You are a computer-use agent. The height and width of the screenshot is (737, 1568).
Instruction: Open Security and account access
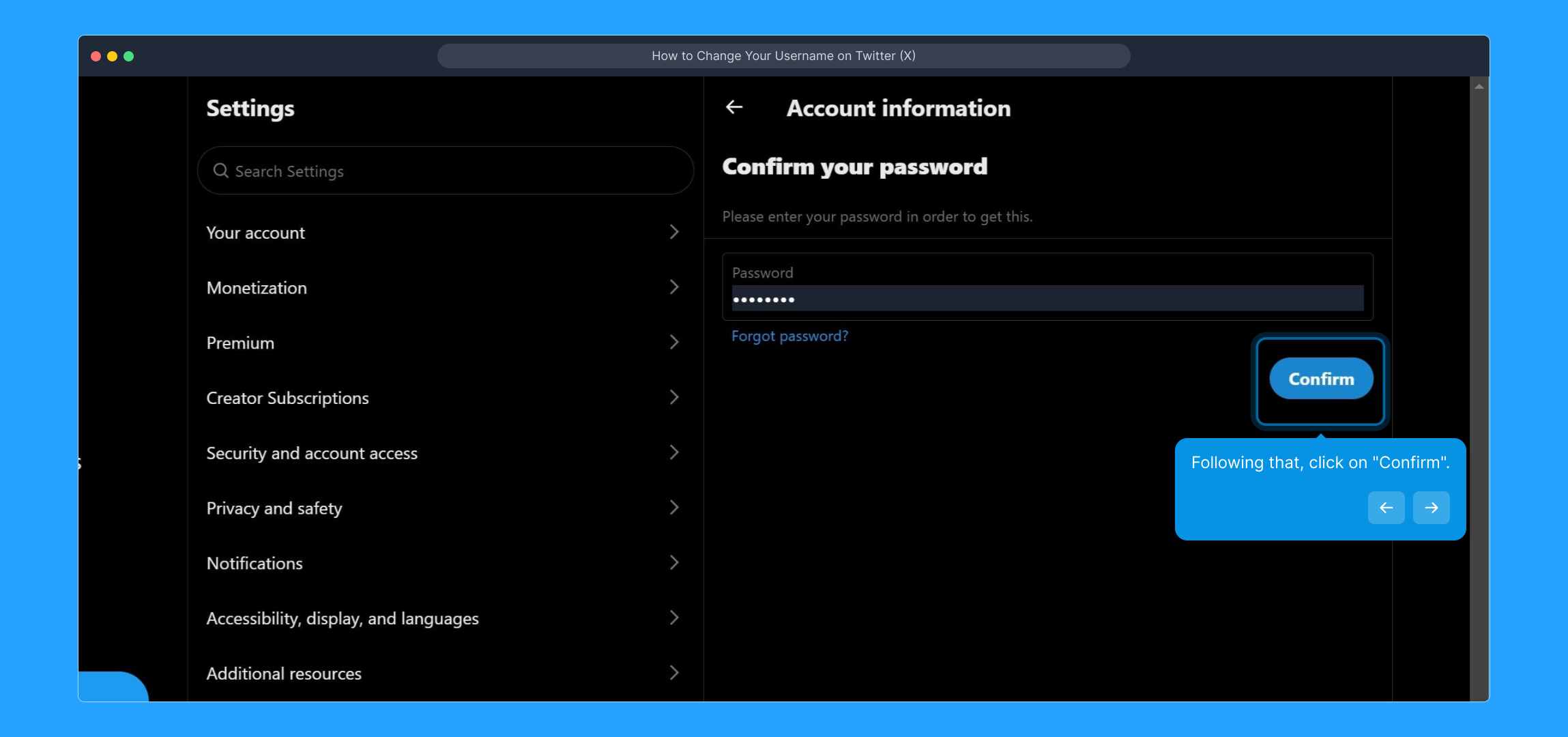[x=312, y=453]
